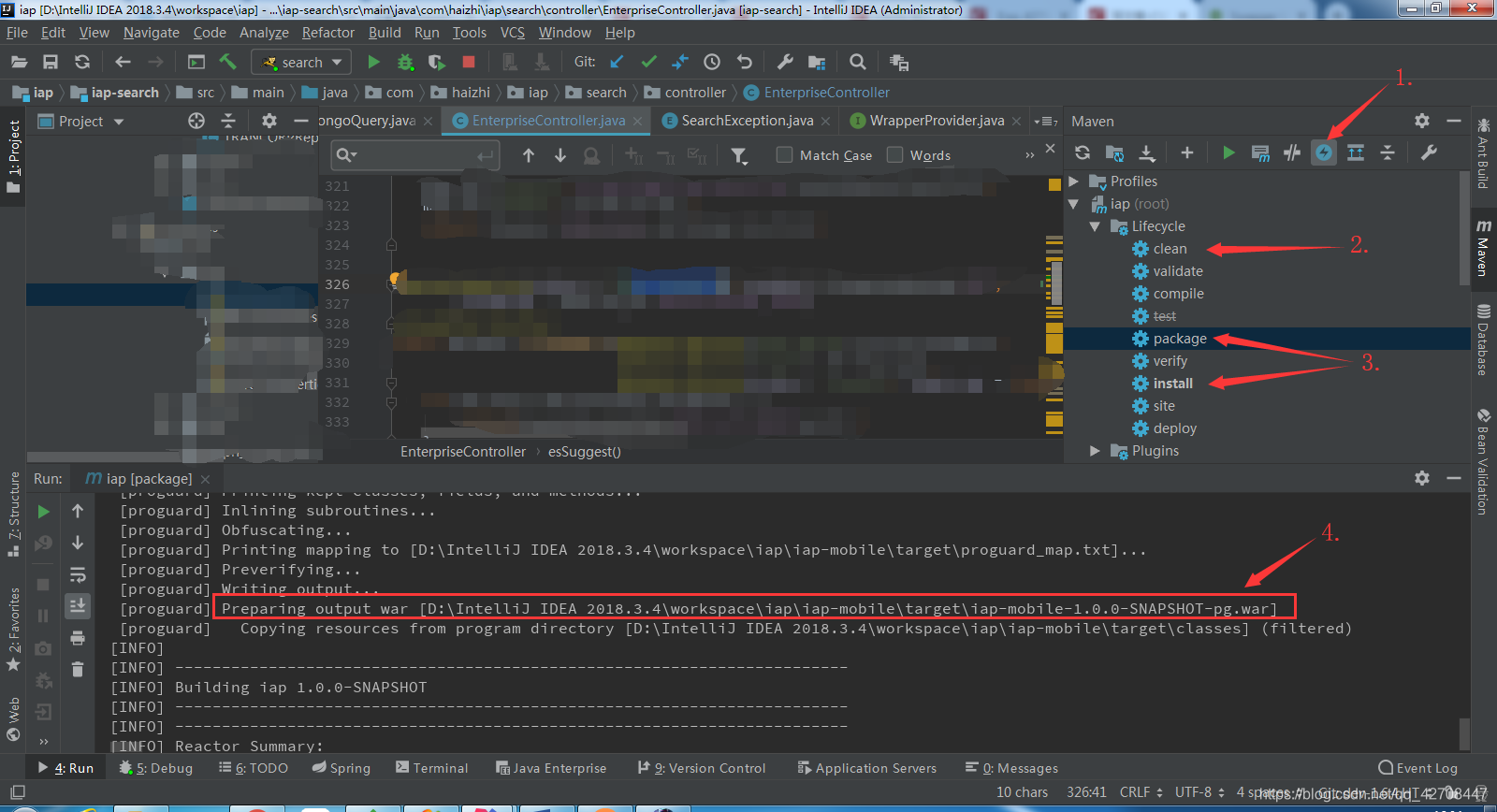Click the Git update project arrow icon
This screenshot has height=812, width=1497.
(617, 62)
